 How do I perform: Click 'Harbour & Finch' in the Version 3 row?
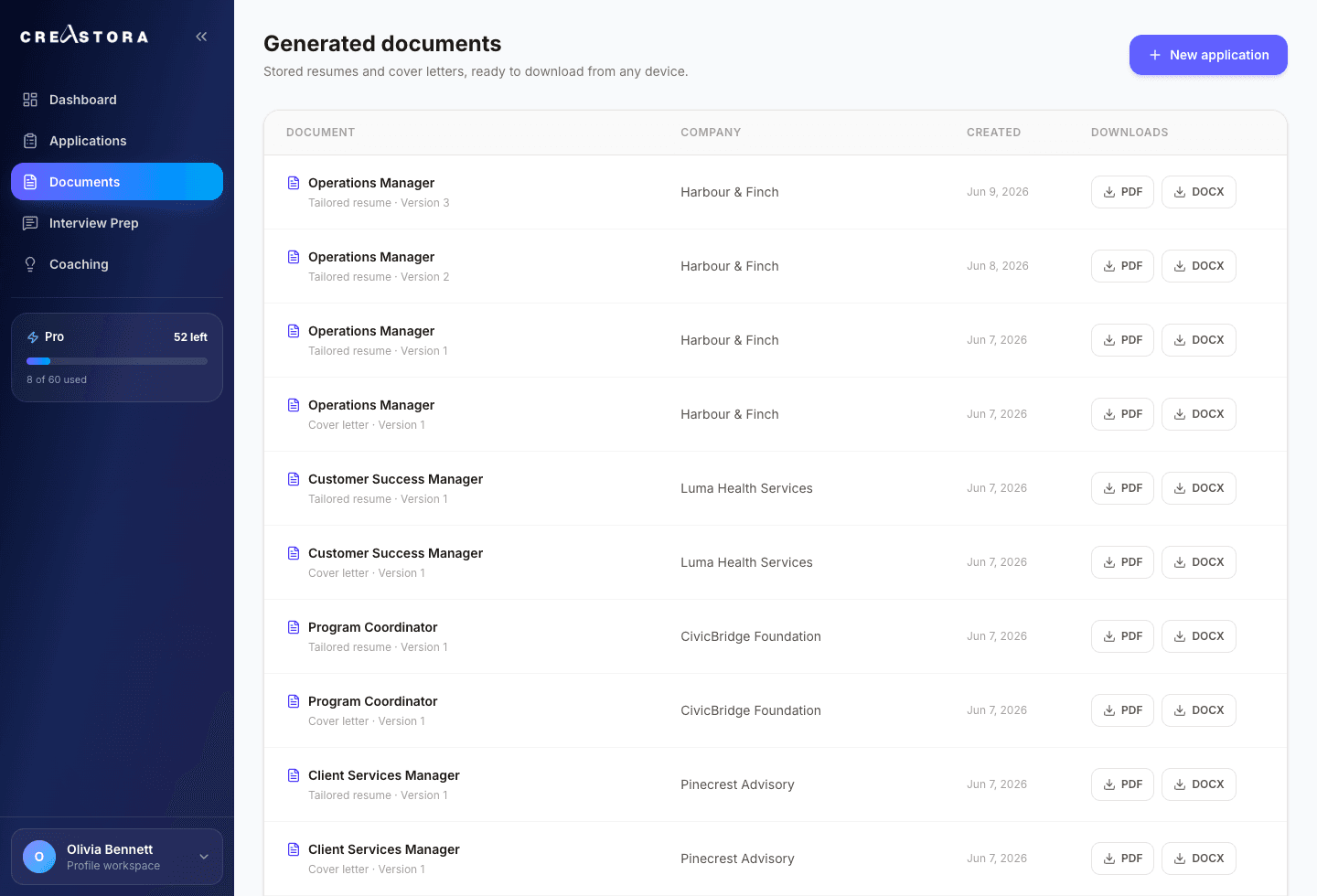[730, 192]
